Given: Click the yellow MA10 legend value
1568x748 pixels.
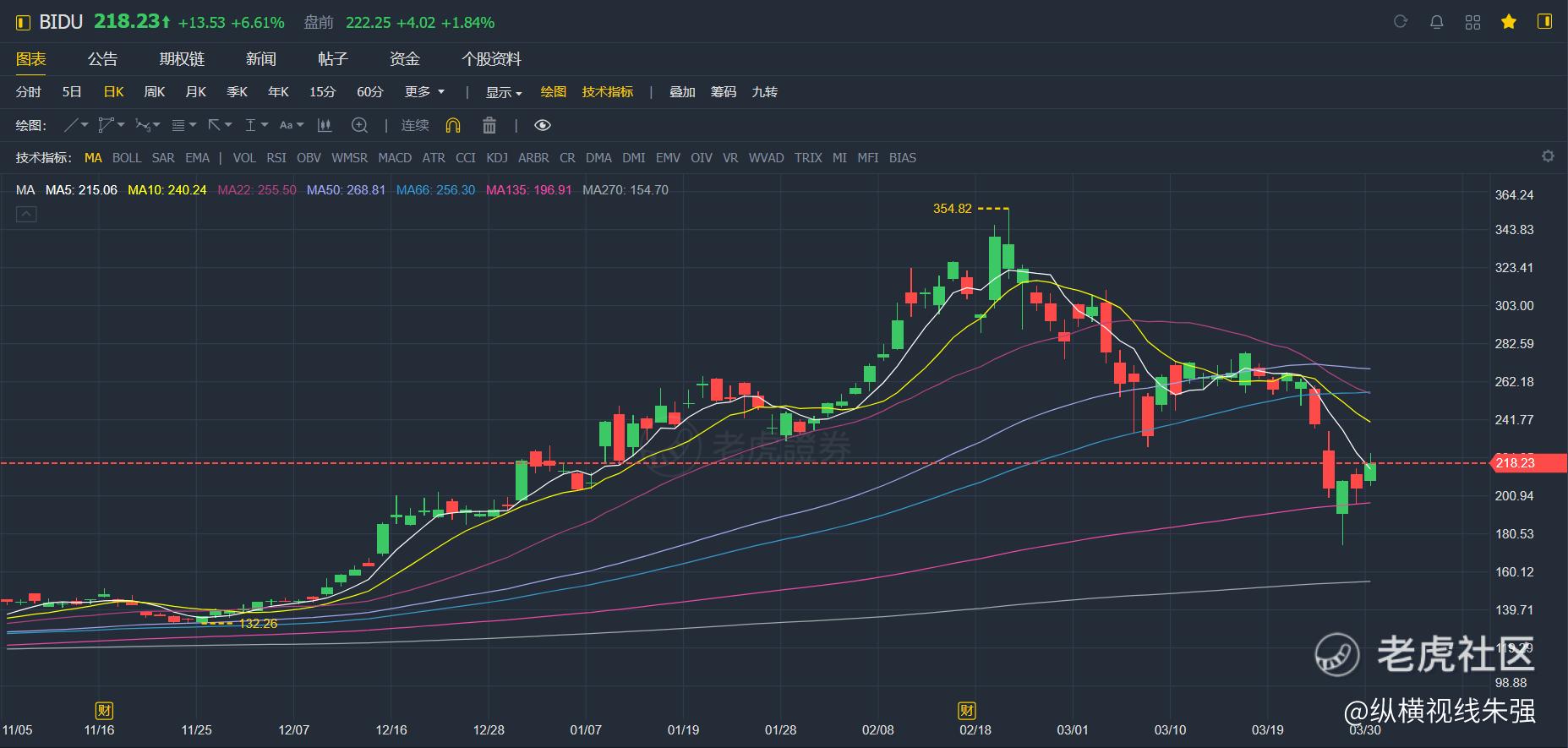Looking at the screenshot, I should [167, 190].
